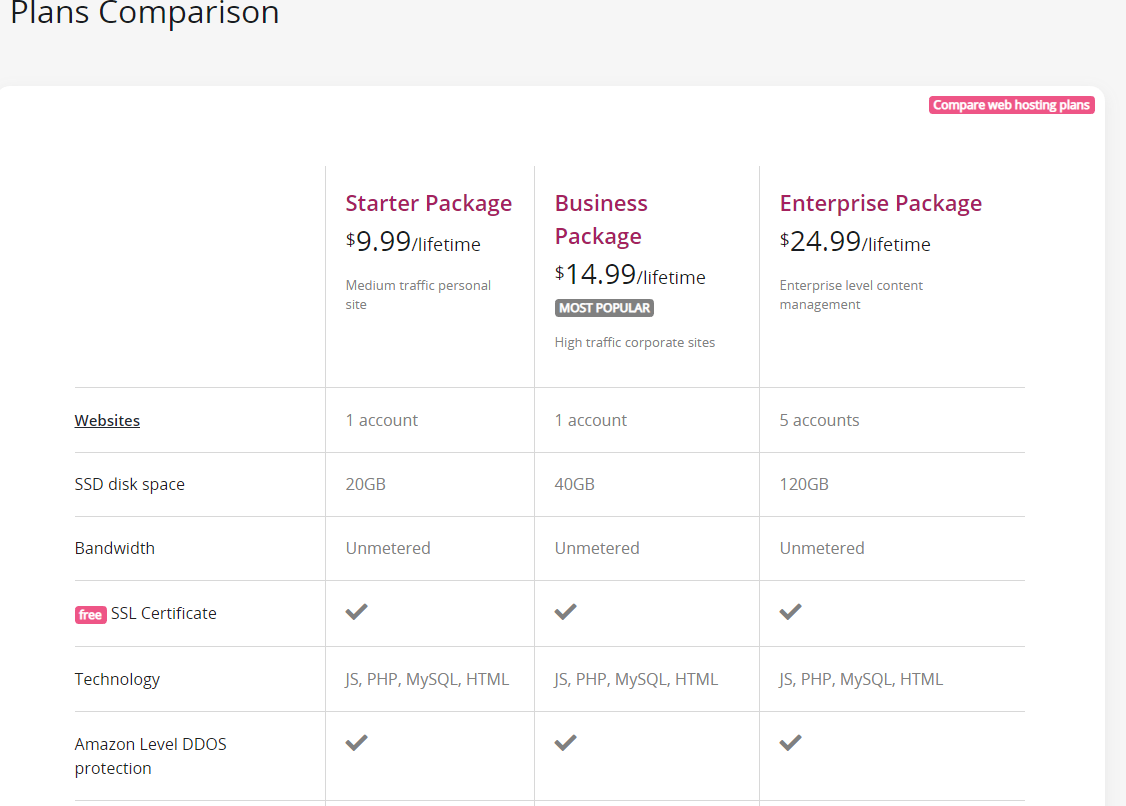Click SSL Certificate checkmark under Enterprise Package
This screenshot has height=806, width=1126.
pyautogui.click(x=790, y=611)
